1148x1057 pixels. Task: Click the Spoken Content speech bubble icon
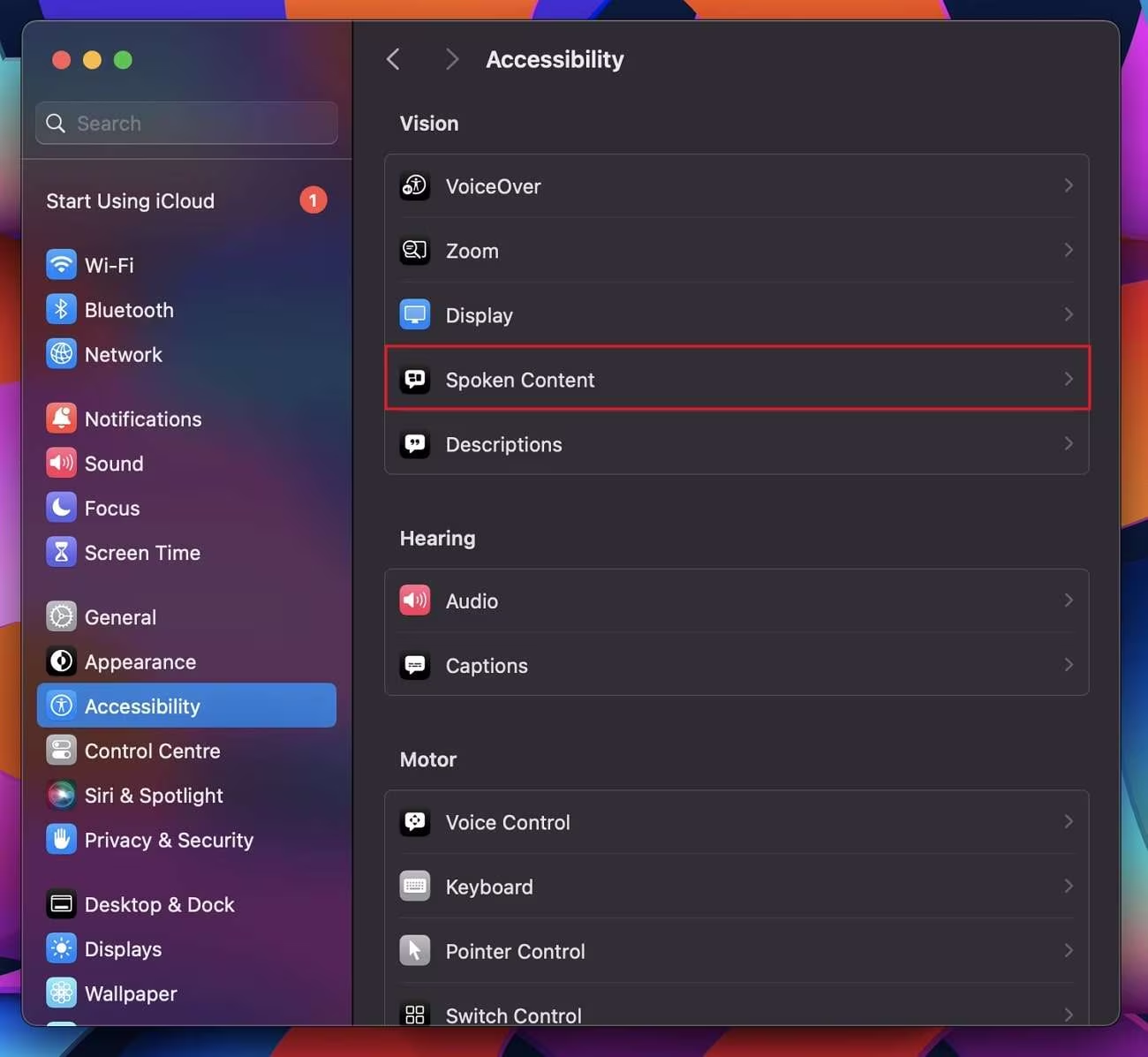pos(414,379)
